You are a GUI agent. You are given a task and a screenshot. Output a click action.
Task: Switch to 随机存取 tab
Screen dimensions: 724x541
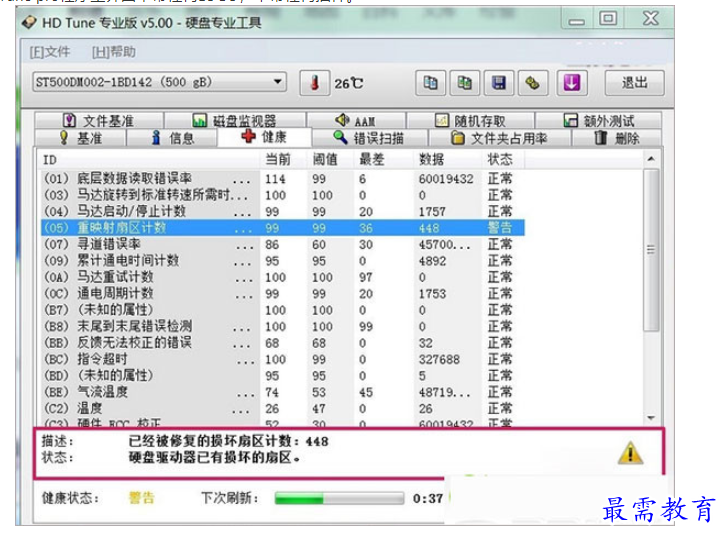pos(470,121)
